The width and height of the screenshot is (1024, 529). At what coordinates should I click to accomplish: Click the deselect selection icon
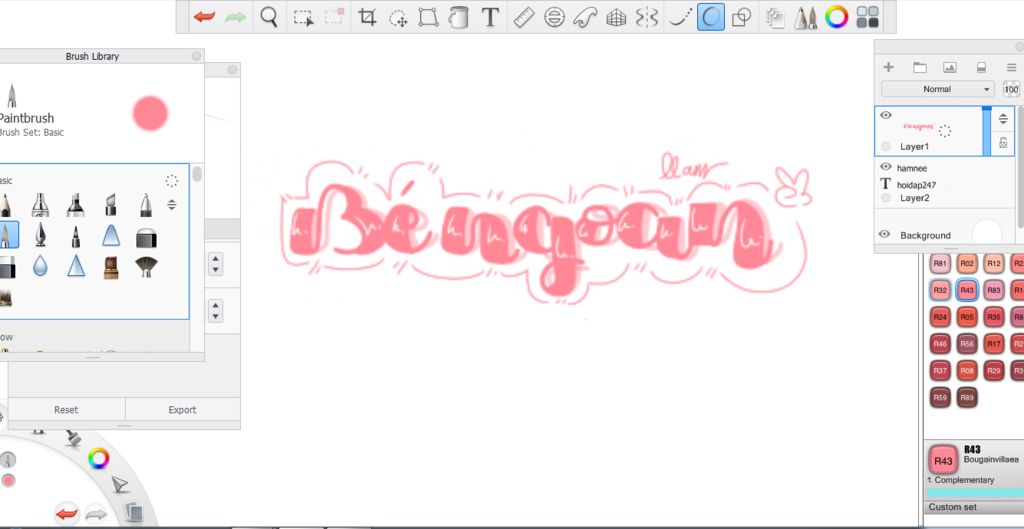[x=334, y=18]
